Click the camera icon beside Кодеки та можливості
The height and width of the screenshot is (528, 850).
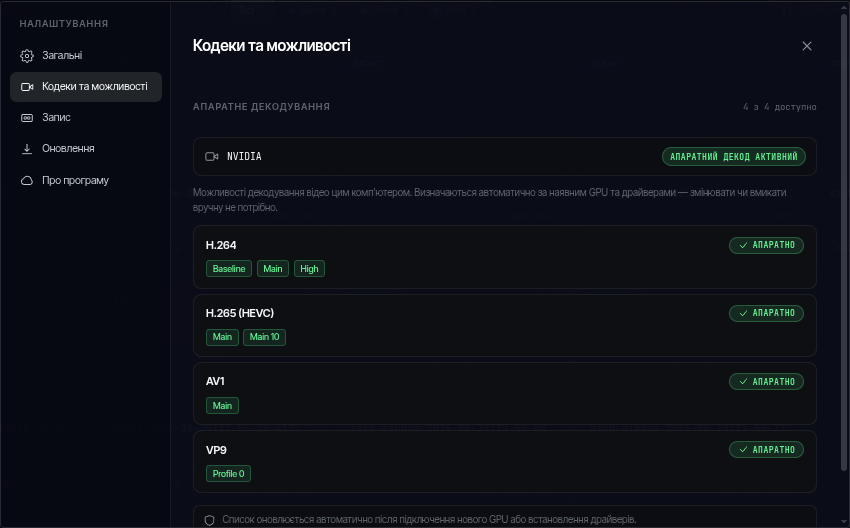pyautogui.click(x=27, y=87)
